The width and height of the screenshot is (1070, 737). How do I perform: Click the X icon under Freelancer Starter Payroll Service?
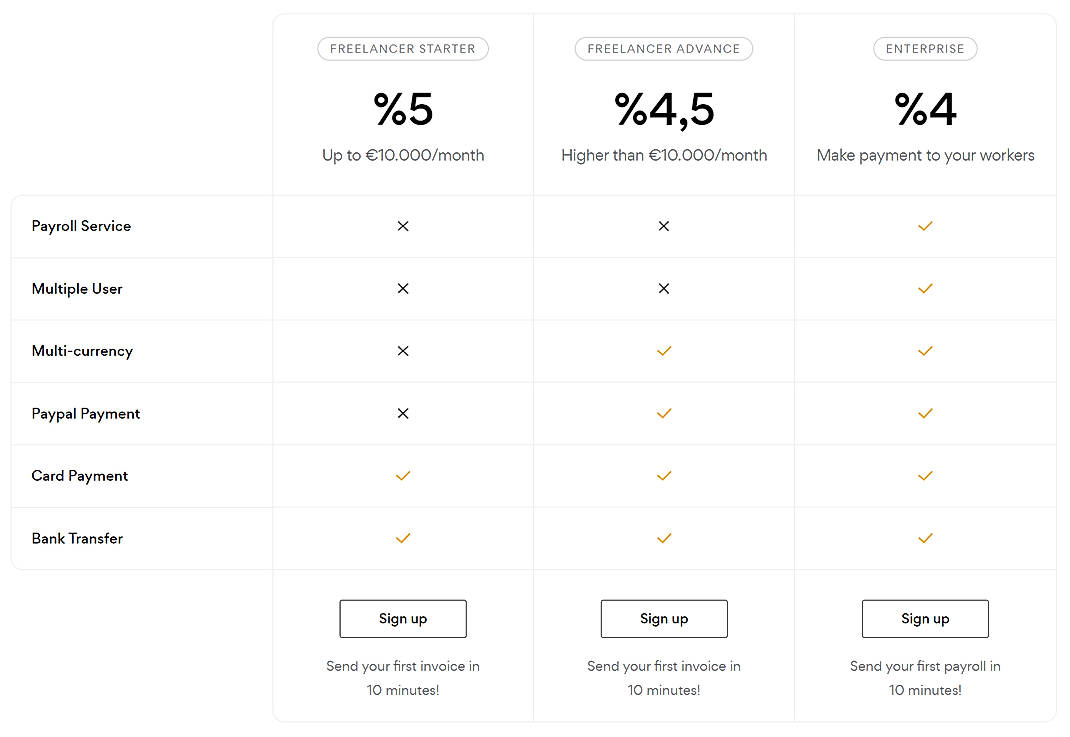point(403,226)
